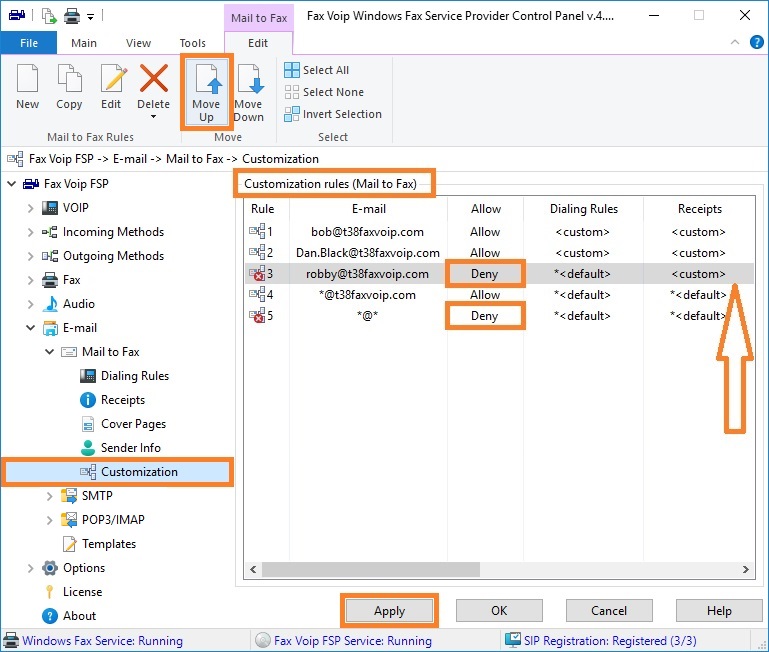Click the Copy rule icon
This screenshot has height=652, width=769.
(69, 78)
